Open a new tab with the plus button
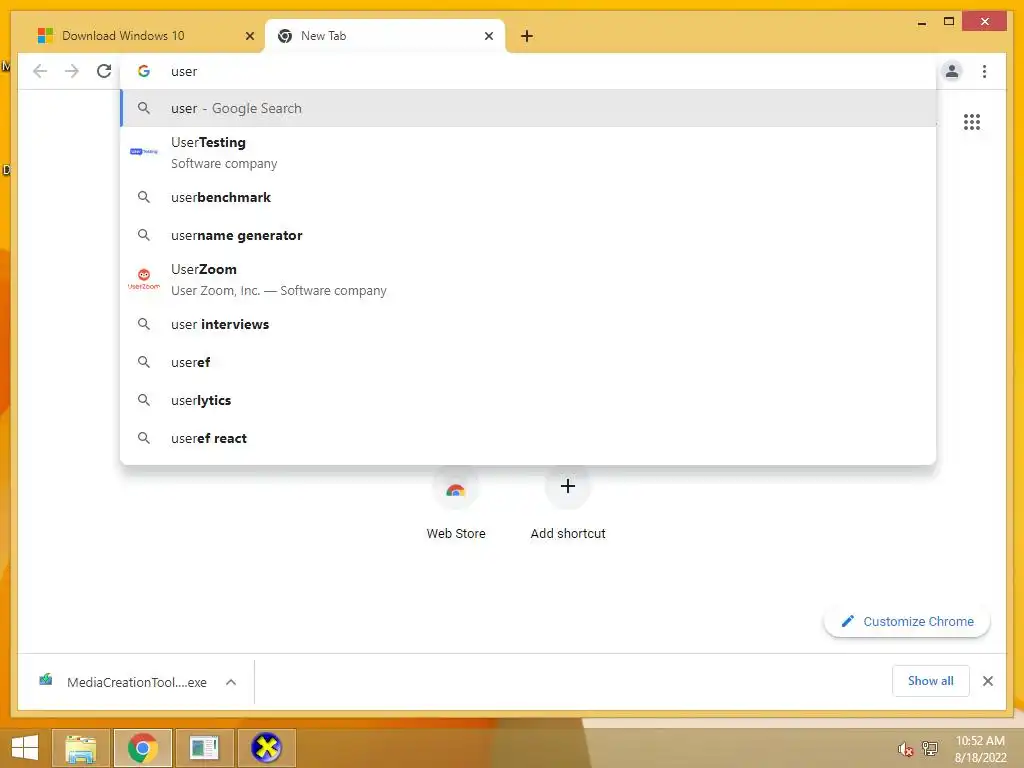 coord(527,36)
